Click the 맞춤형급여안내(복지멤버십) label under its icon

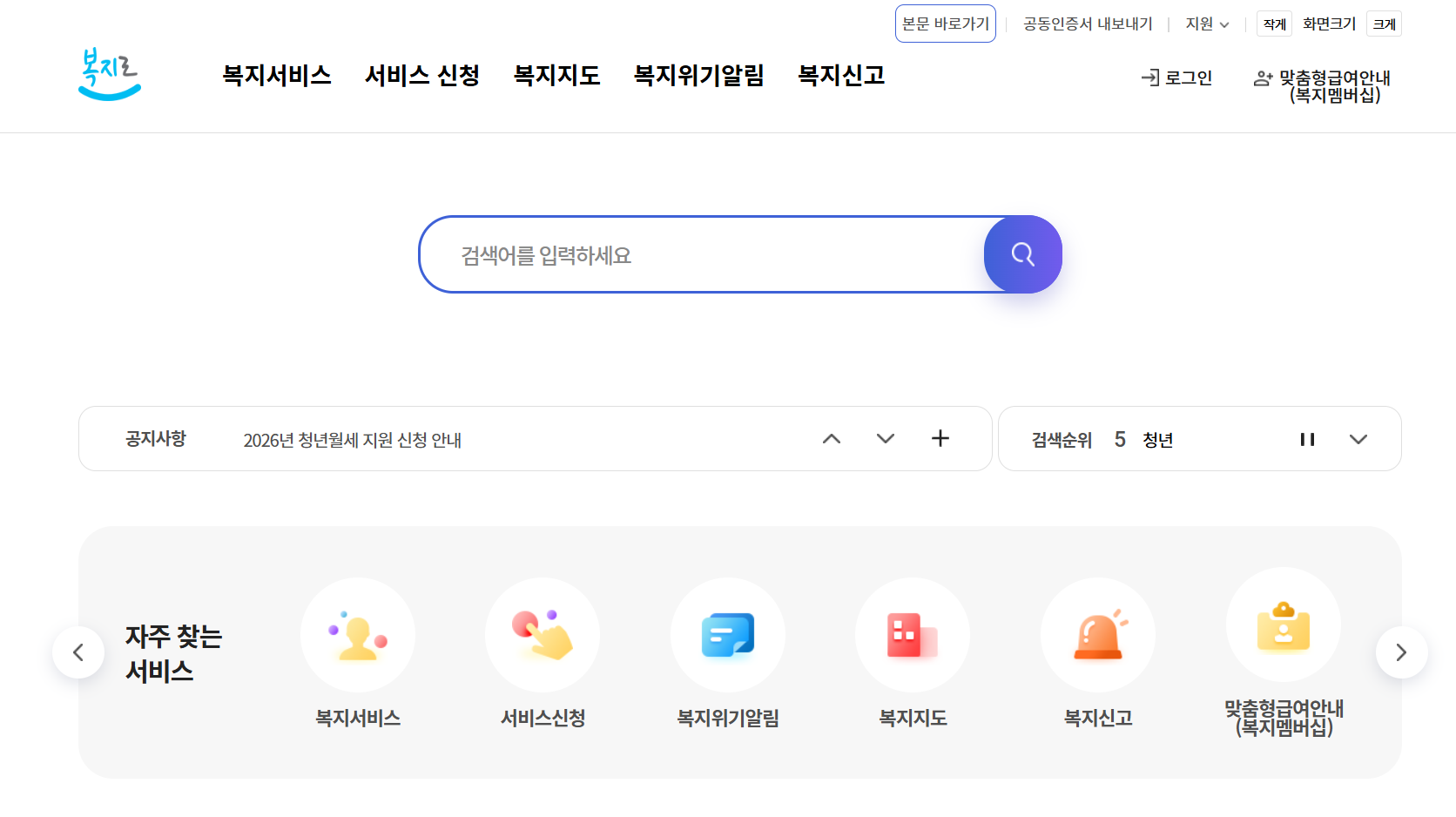pyautogui.click(x=1284, y=718)
